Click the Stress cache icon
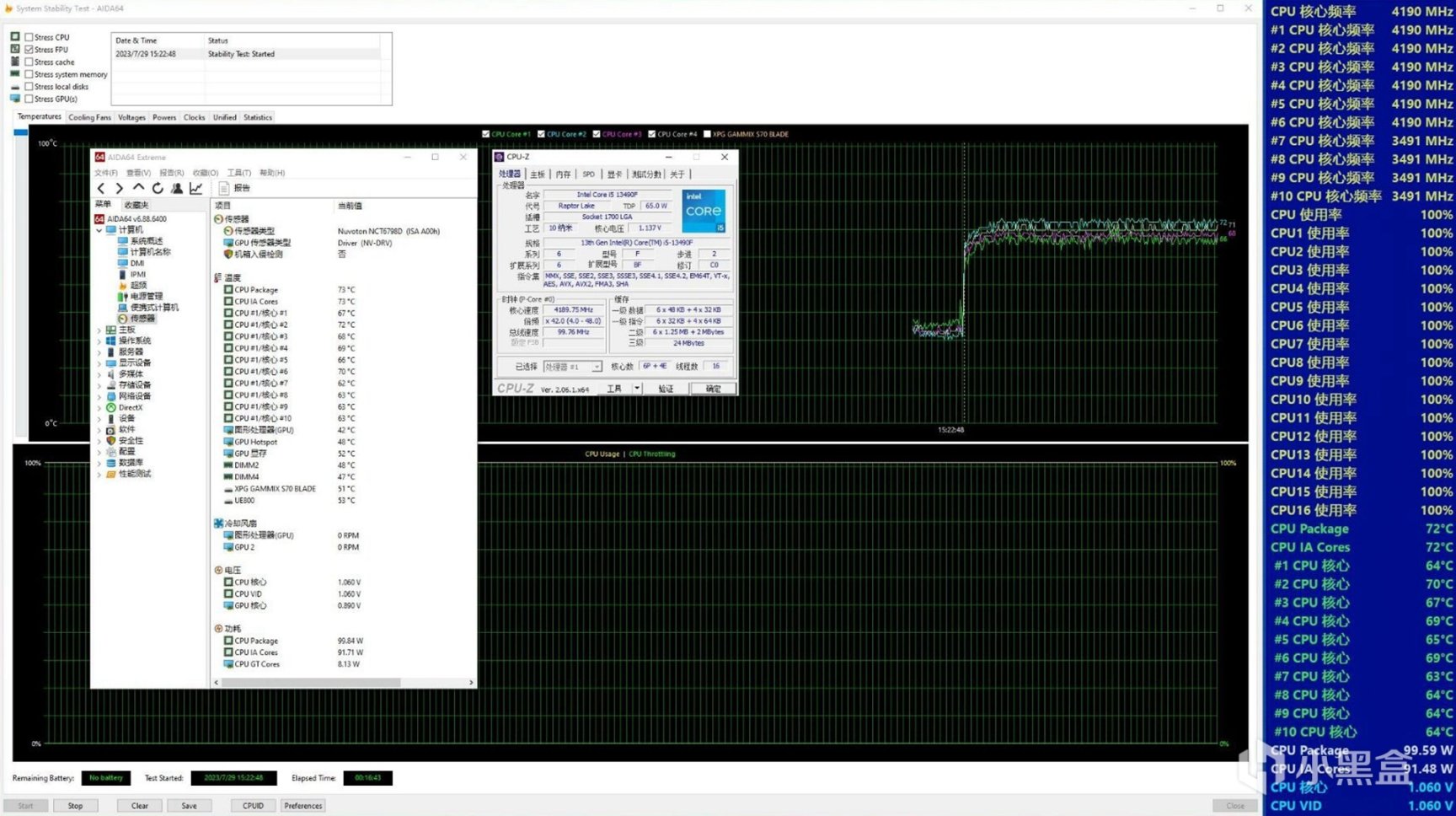This screenshot has width=1456, height=816. point(15,62)
